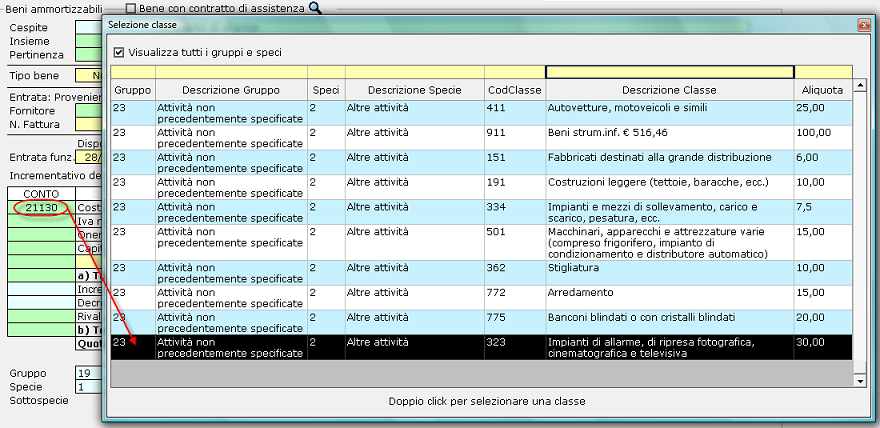Click scrollbar down arrow in class table

pos(859,381)
